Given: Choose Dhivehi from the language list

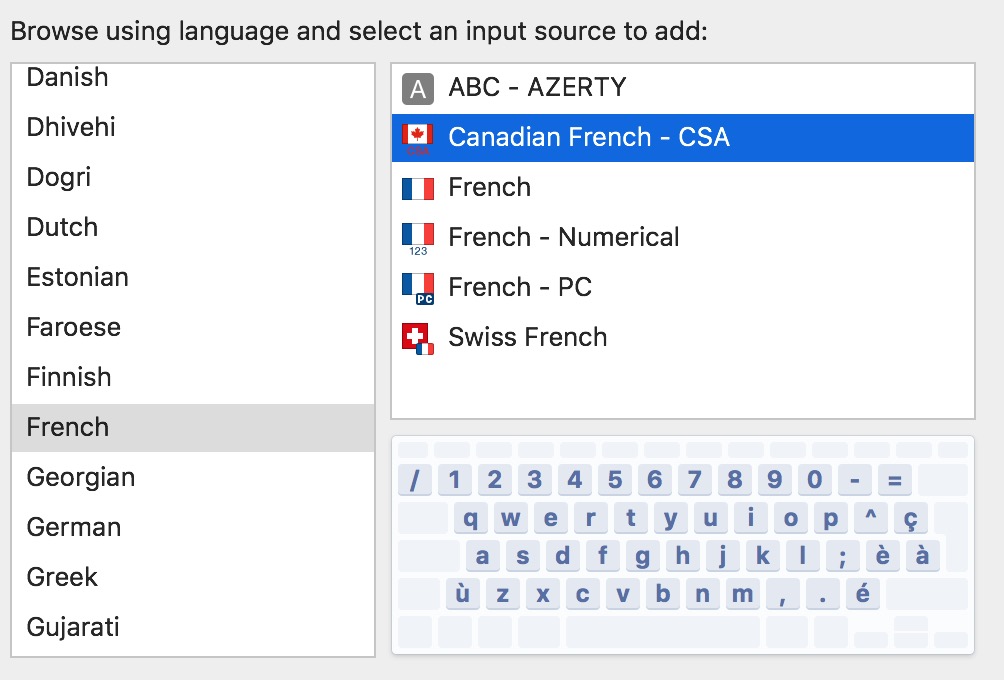Looking at the screenshot, I should pos(71,128).
